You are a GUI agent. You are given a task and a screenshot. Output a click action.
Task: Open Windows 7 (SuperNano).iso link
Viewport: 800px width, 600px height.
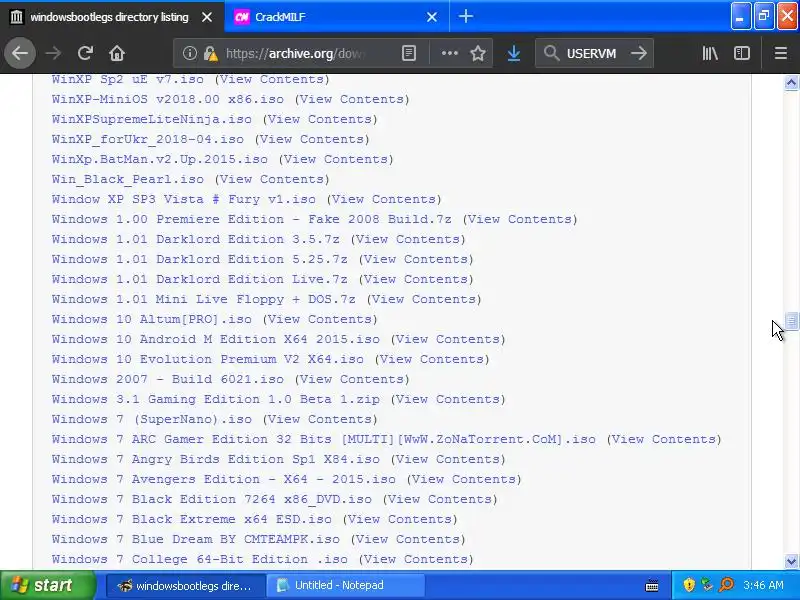[x=152, y=419]
